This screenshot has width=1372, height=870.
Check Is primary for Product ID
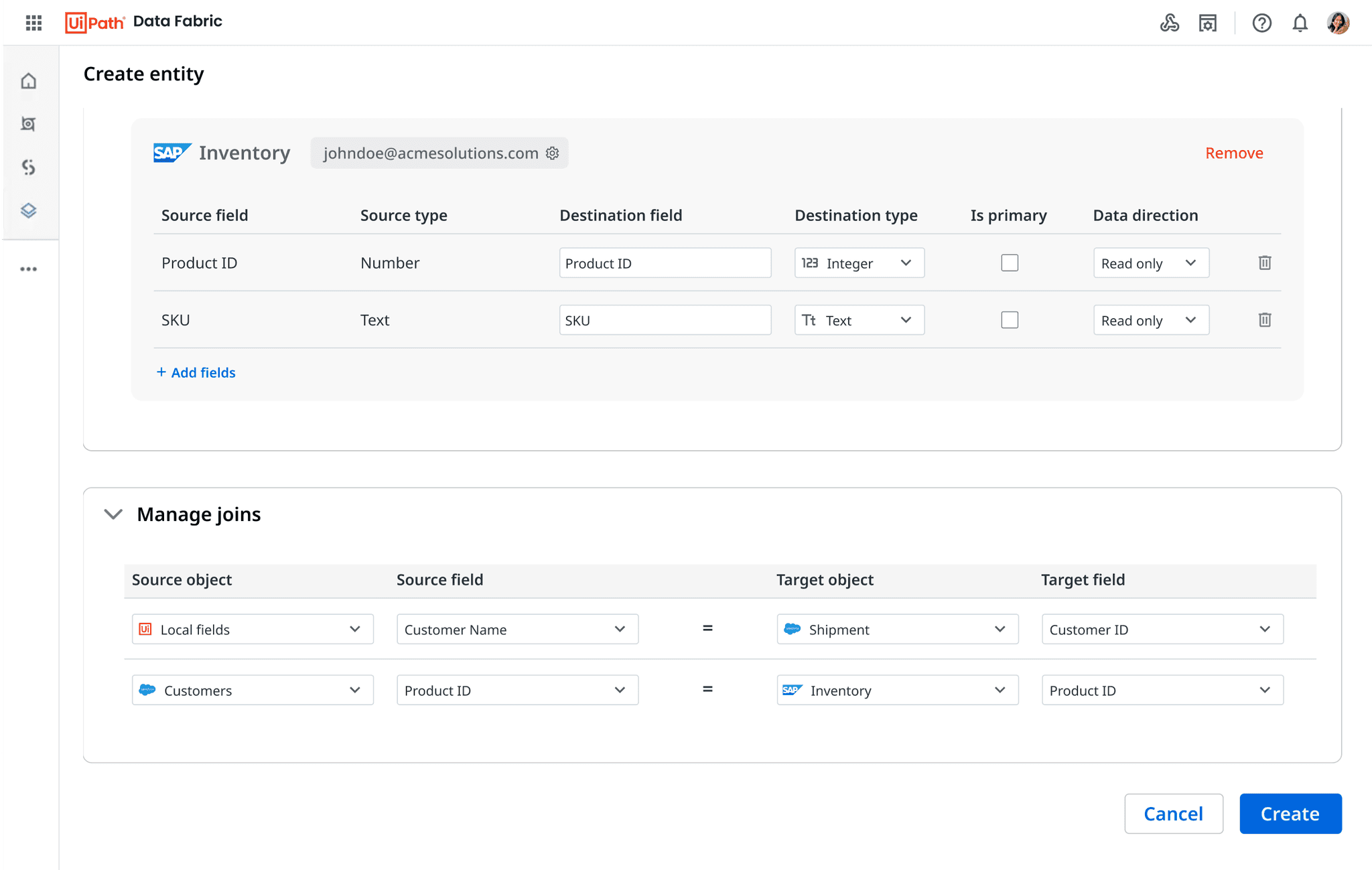click(1009, 263)
